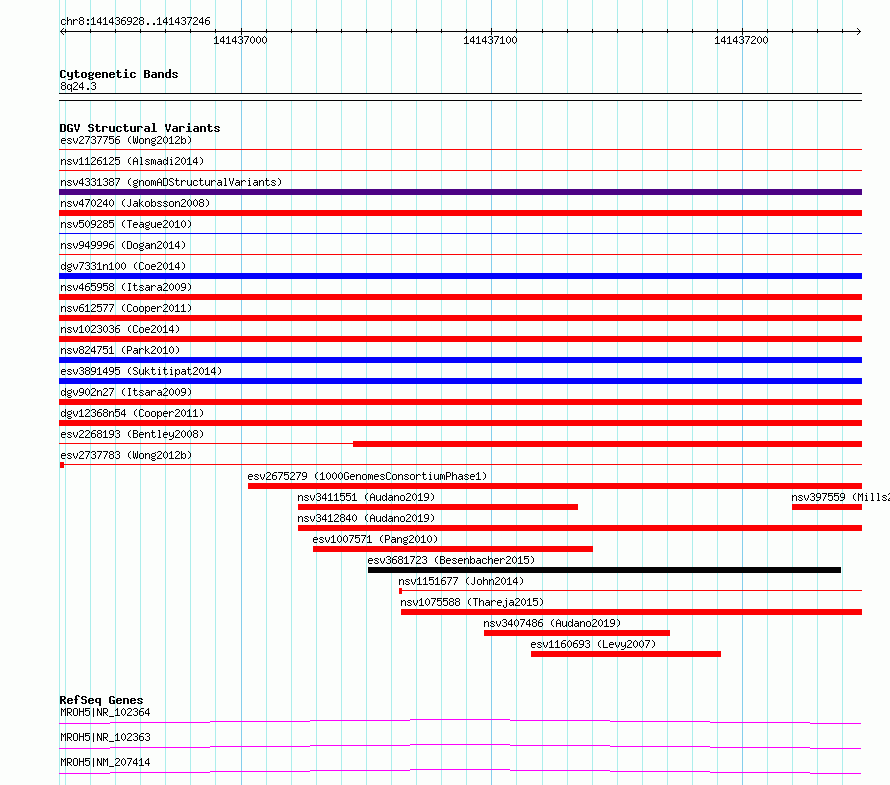Open nsv1075588 (Thareja2015) label
Image resolution: width=890 pixels, height=785 pixels.
tap(472, 602)
